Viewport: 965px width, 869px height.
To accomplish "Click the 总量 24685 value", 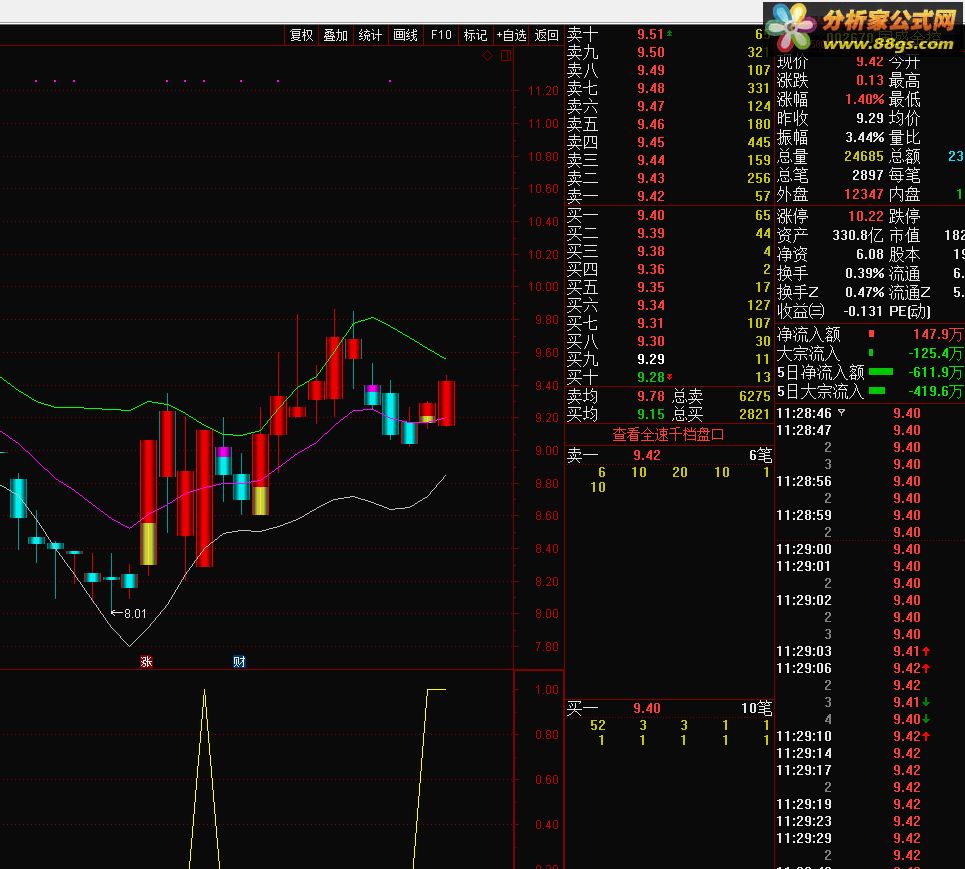I will click(x=863, y=156).
